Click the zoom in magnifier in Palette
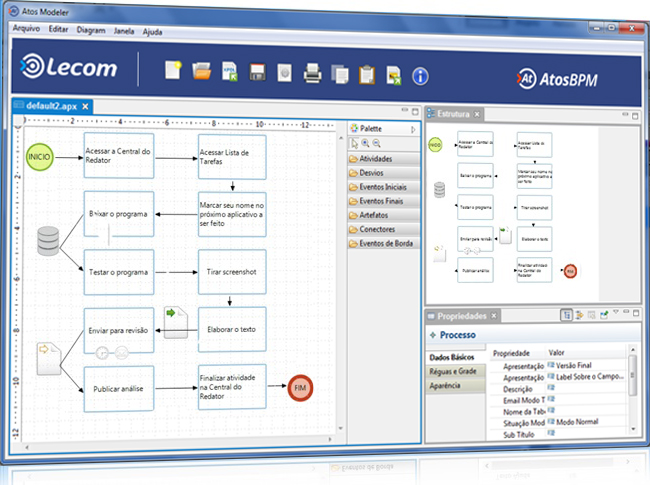Screen dimensions: 650x485 point(366,144)
